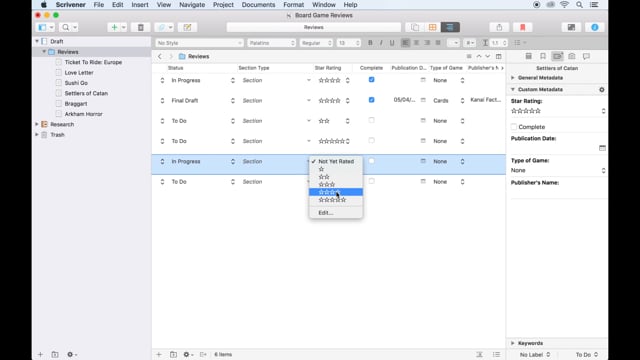
Task: Collapse the Reviews folder
Action: click(x=44, y=52)
